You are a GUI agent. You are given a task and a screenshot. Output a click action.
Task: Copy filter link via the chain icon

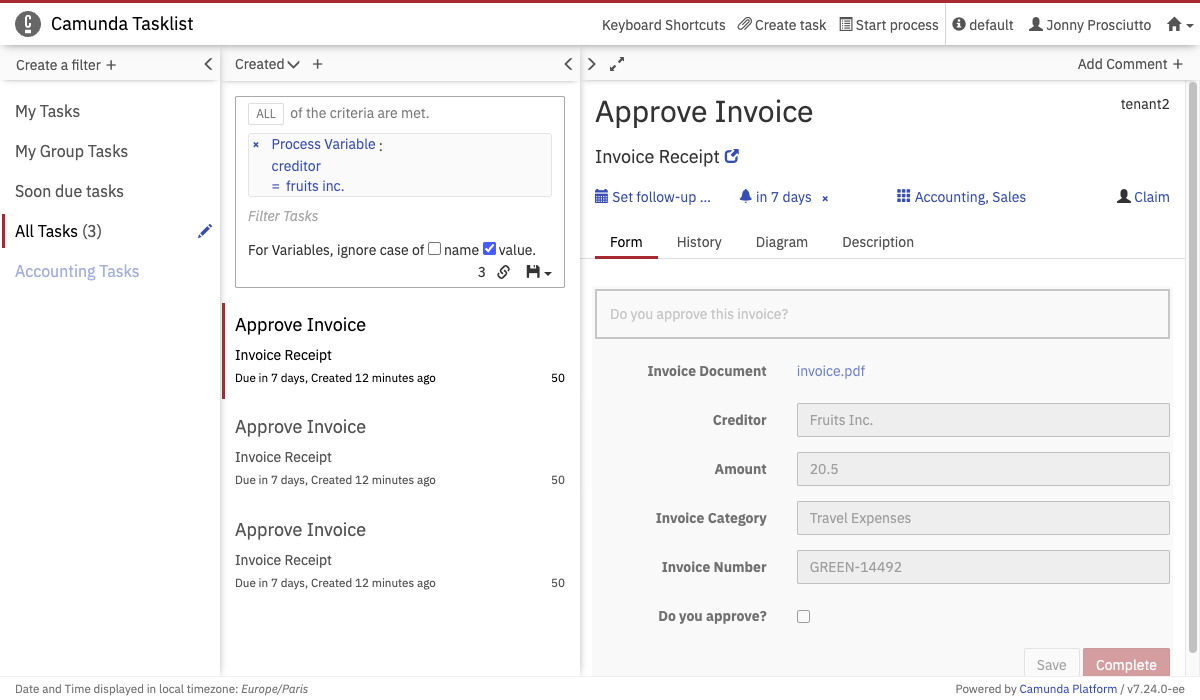pyautogui.click(x=504, y=272)
